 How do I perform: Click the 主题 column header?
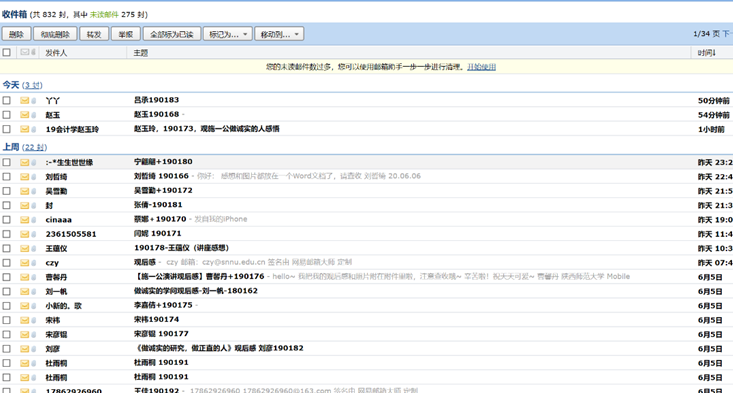coord(141,53)
